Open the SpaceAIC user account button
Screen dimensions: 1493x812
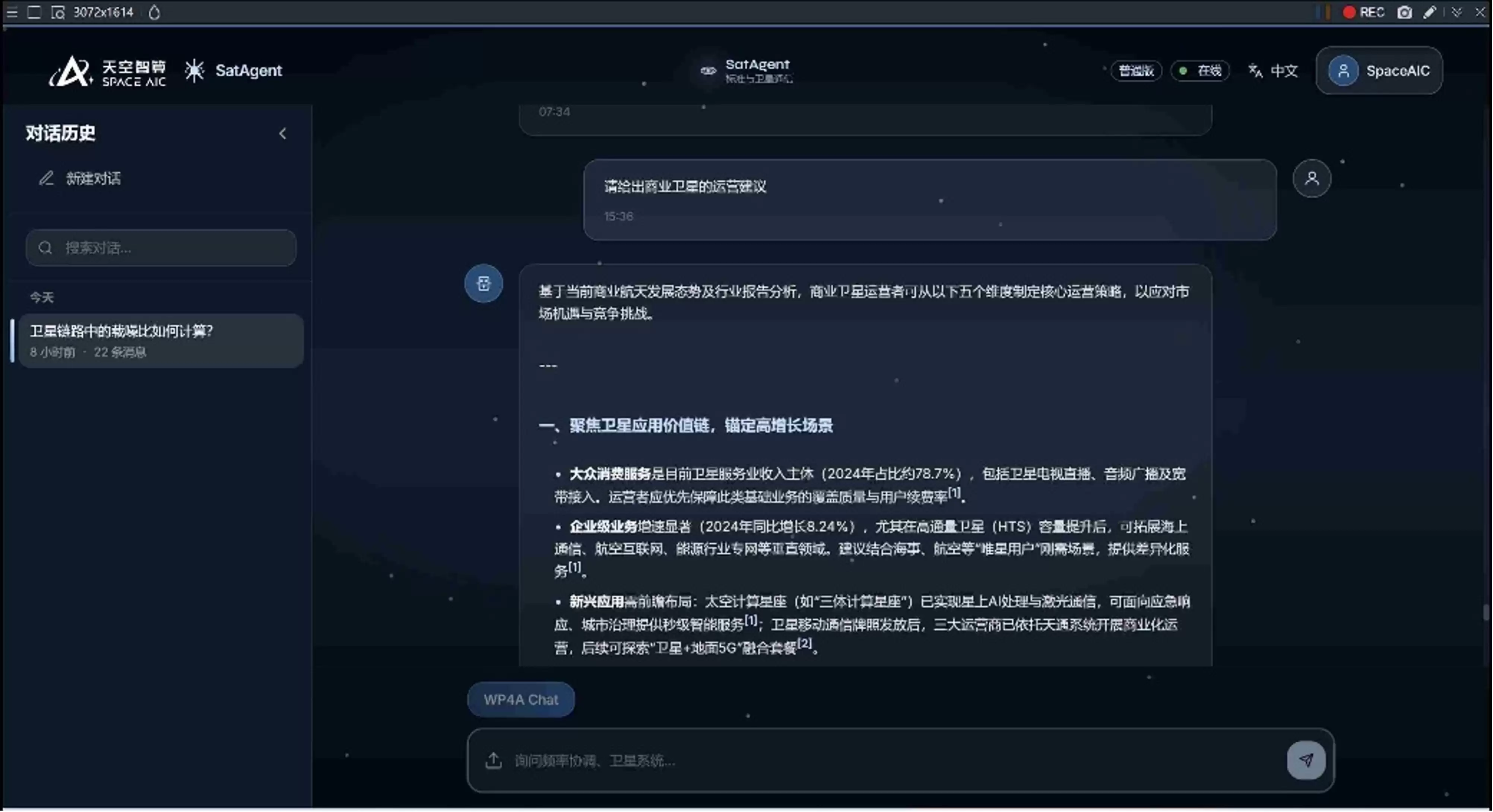coord(1379,71)
